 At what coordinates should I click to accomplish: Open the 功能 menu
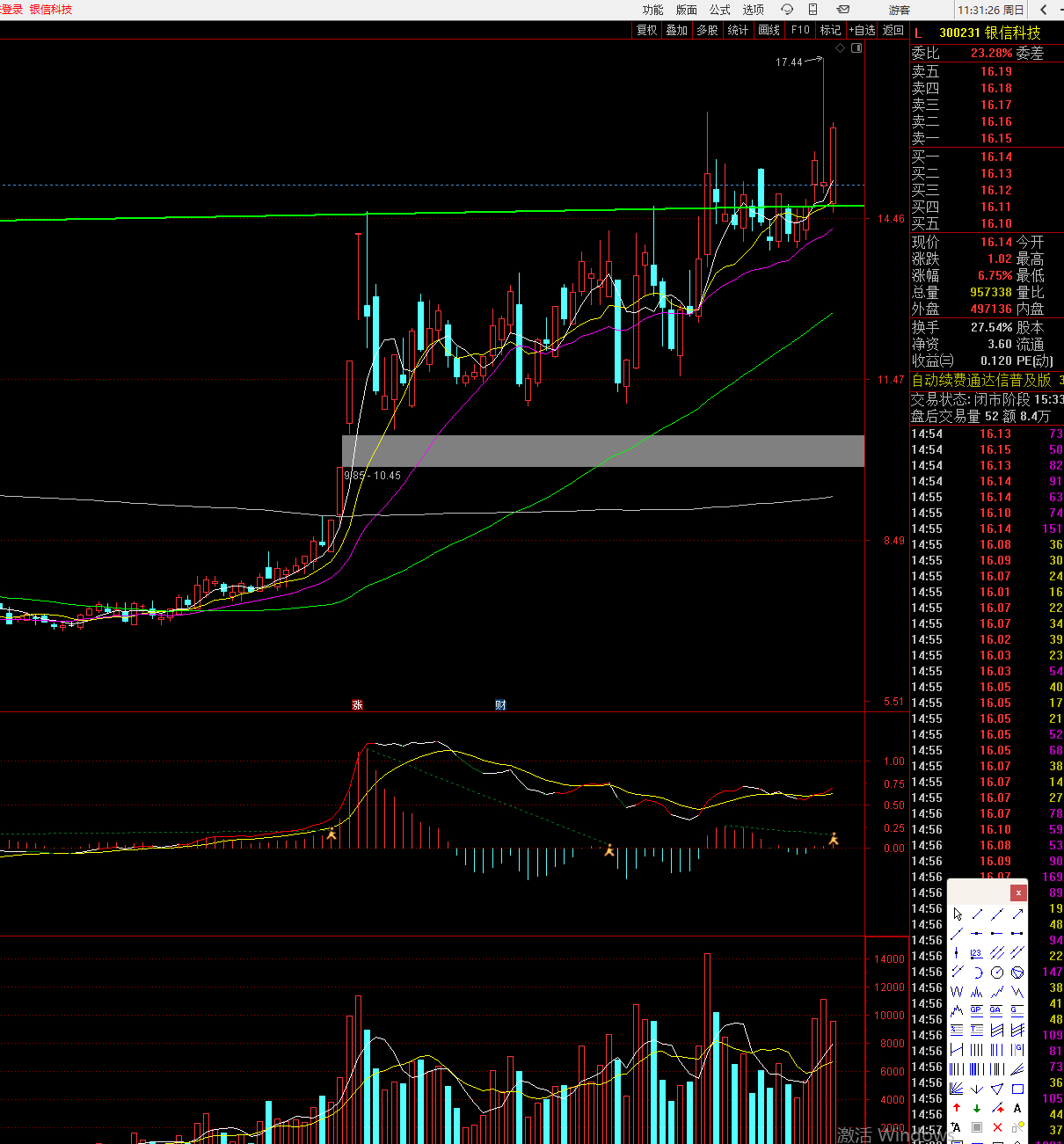(x=652, y=10)
